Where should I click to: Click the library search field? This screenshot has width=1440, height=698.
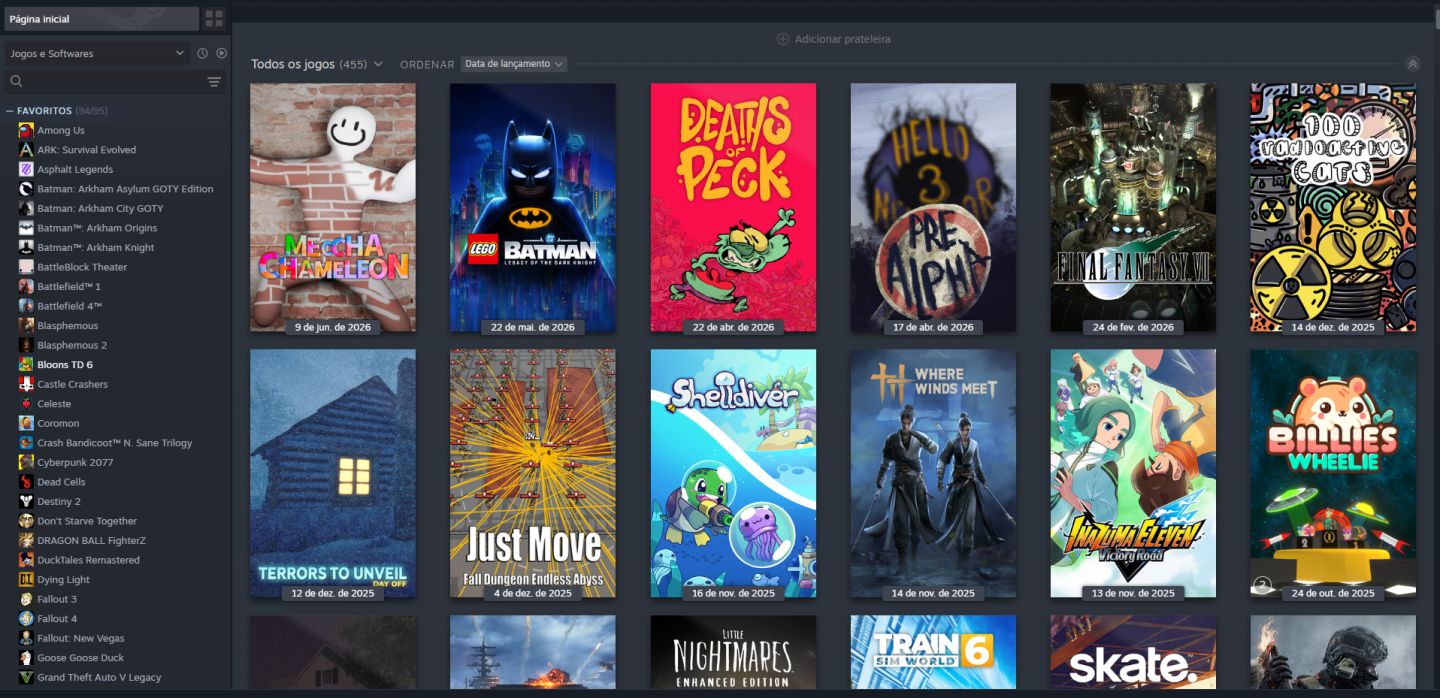(x=114, y=82)
